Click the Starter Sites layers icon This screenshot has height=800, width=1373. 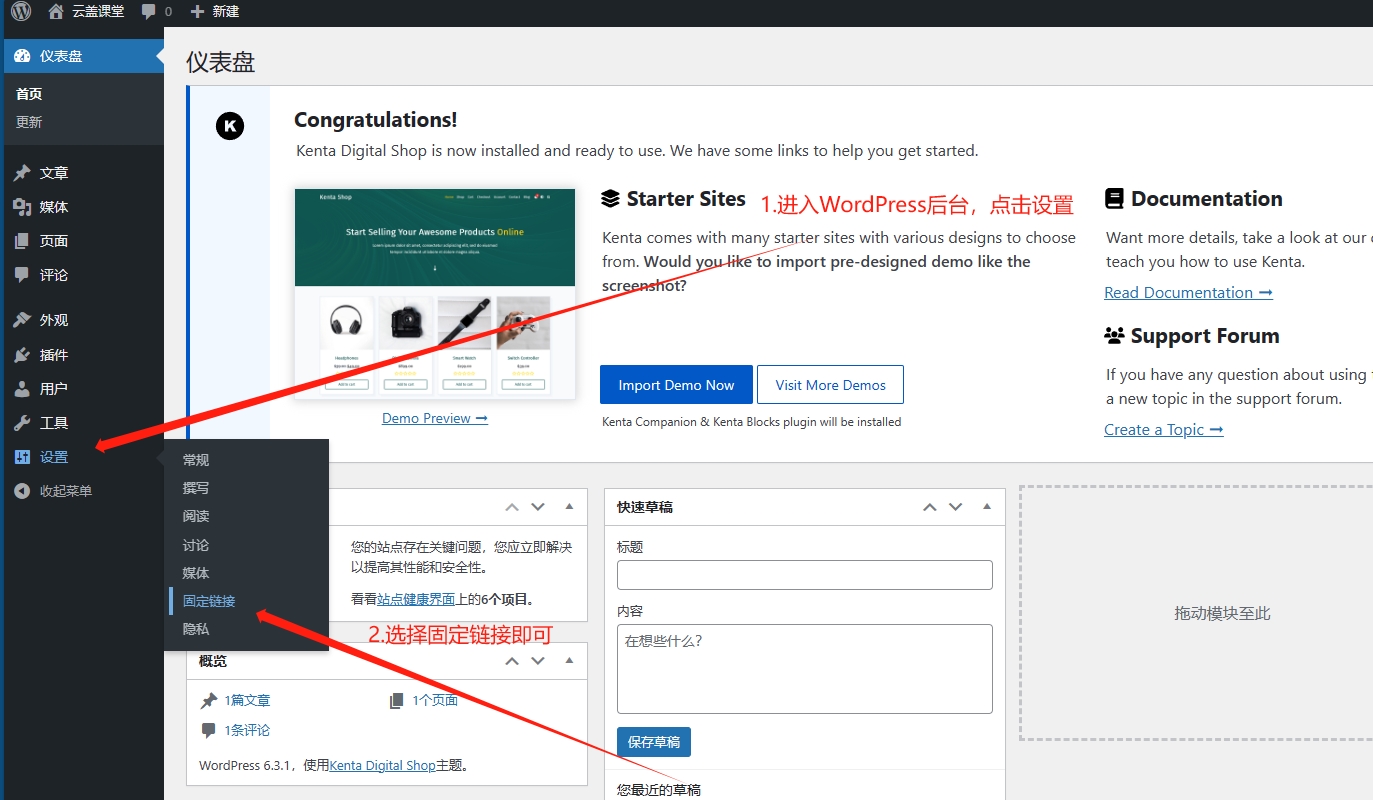coord(610,199)
